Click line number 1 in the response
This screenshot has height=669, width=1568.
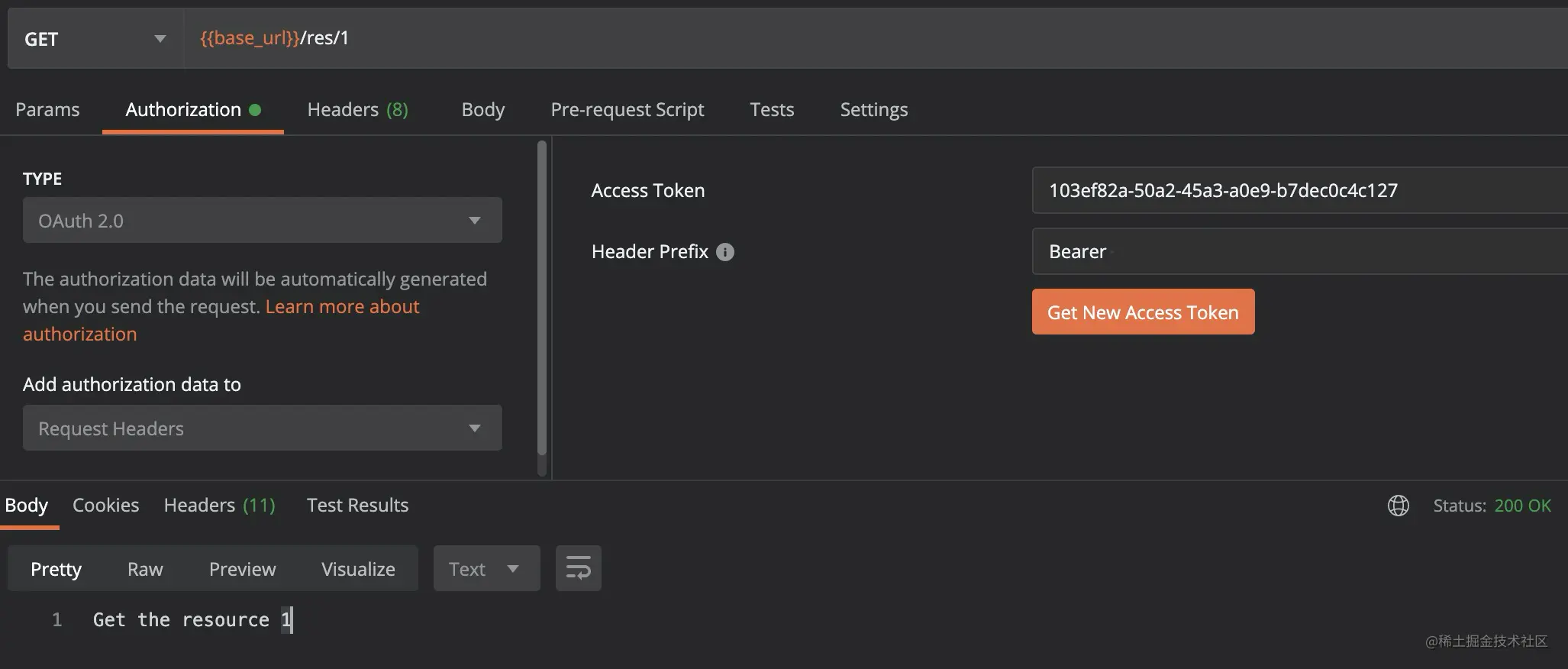click(x=56, y=619)
